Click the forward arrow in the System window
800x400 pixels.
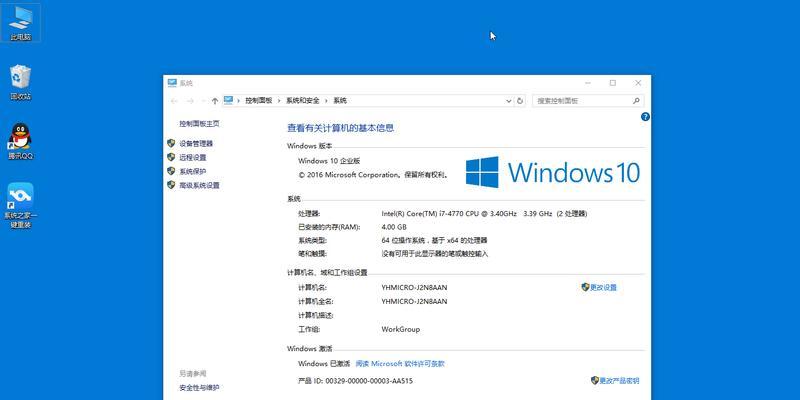[x=190, y=101]
